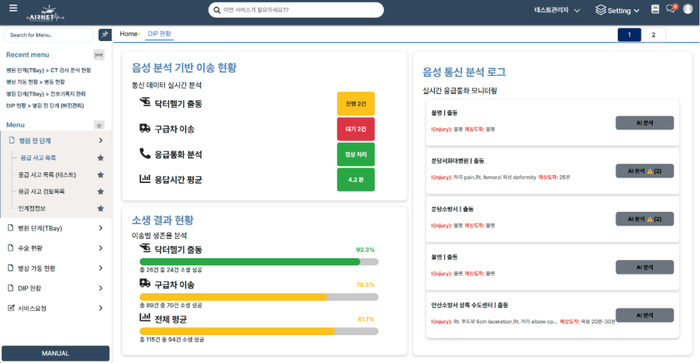Open recent menu DIP 현황 > 병원 전 단계
The height and width of the screenshot is (363, 700).
click(x=45, y=105)
